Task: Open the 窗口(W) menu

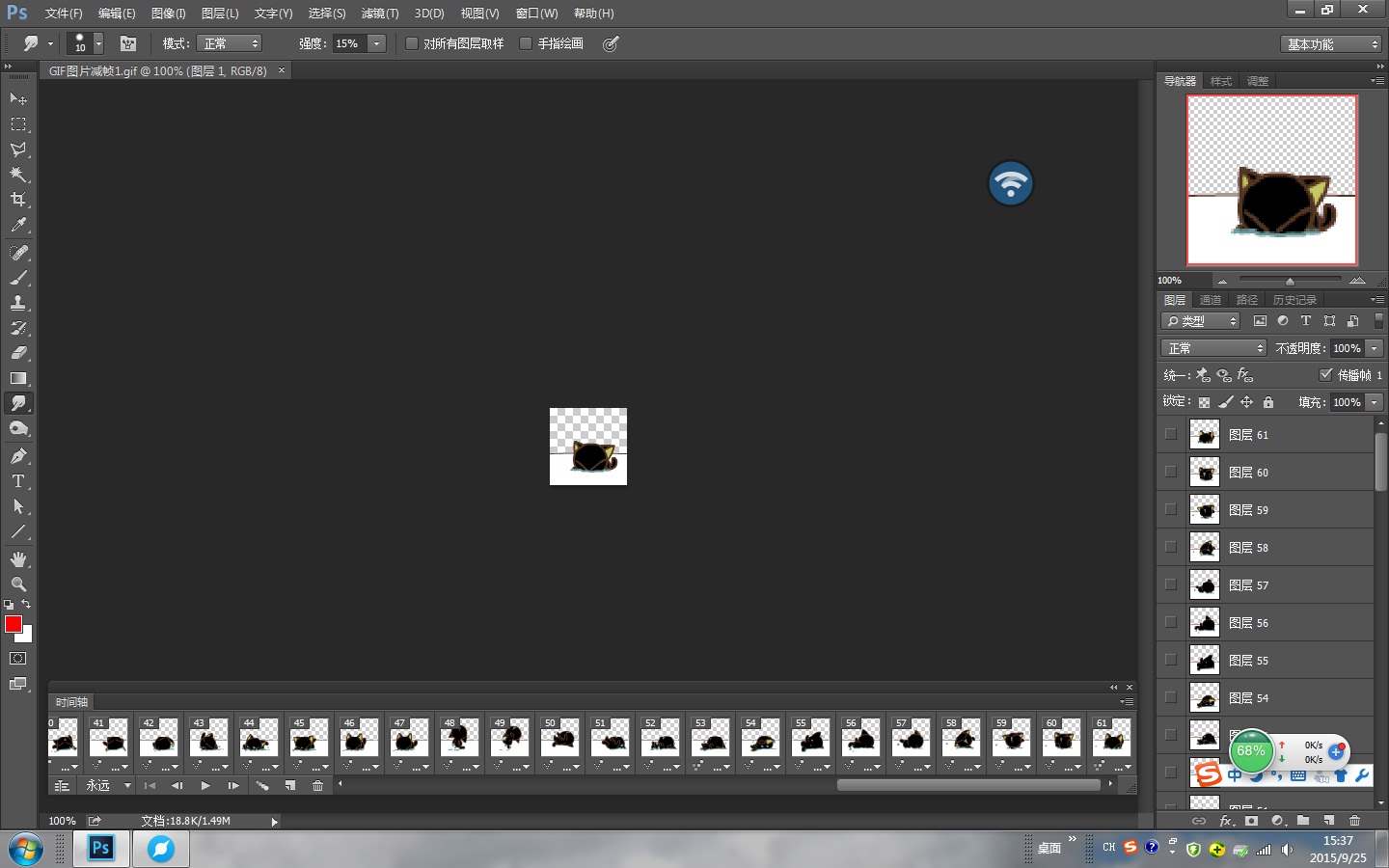Action: coord(537,14)
